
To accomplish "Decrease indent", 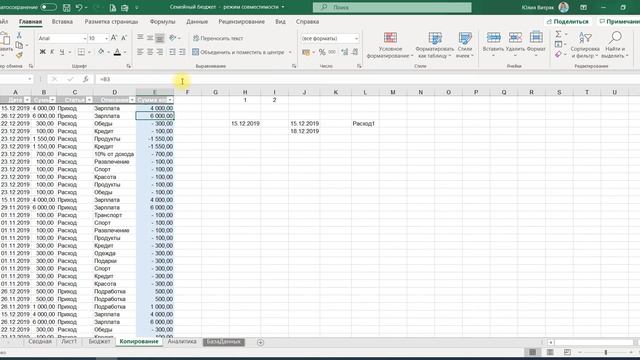I will (x=172, y=52).
